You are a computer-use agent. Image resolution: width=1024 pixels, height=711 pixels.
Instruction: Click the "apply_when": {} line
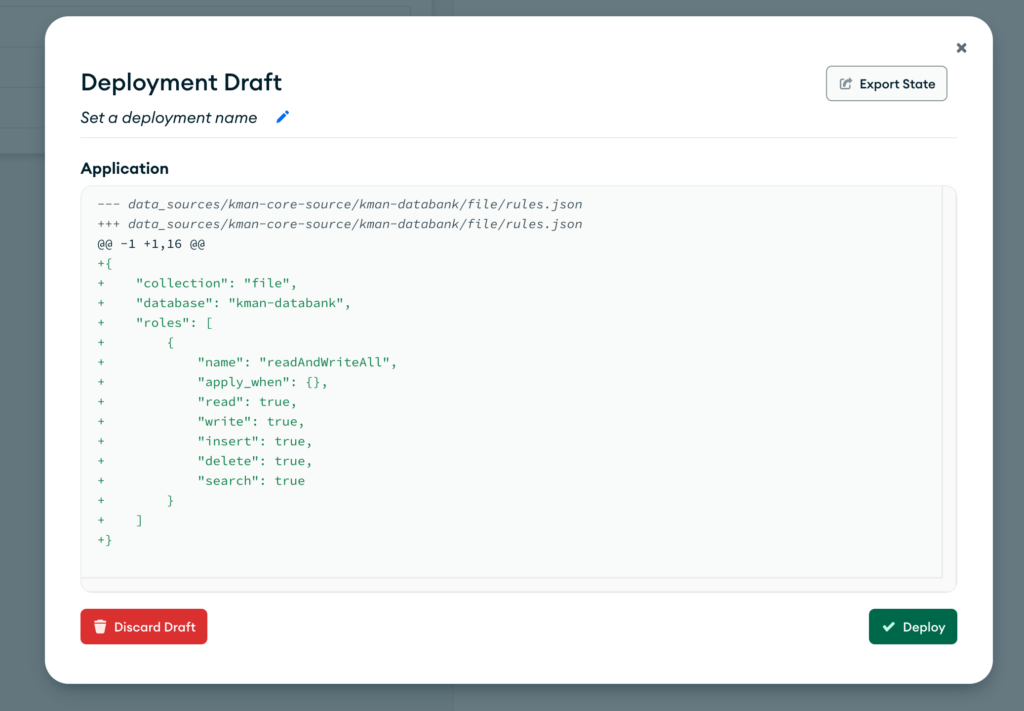[x=262, y=382]
